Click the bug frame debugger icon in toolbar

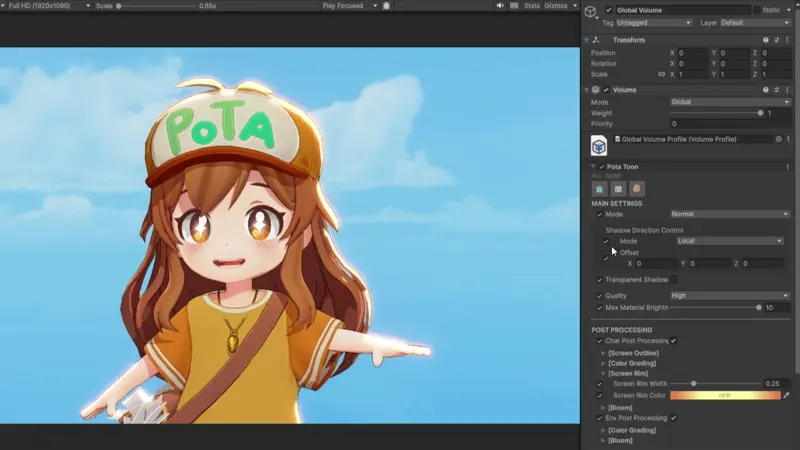point(386,6)
